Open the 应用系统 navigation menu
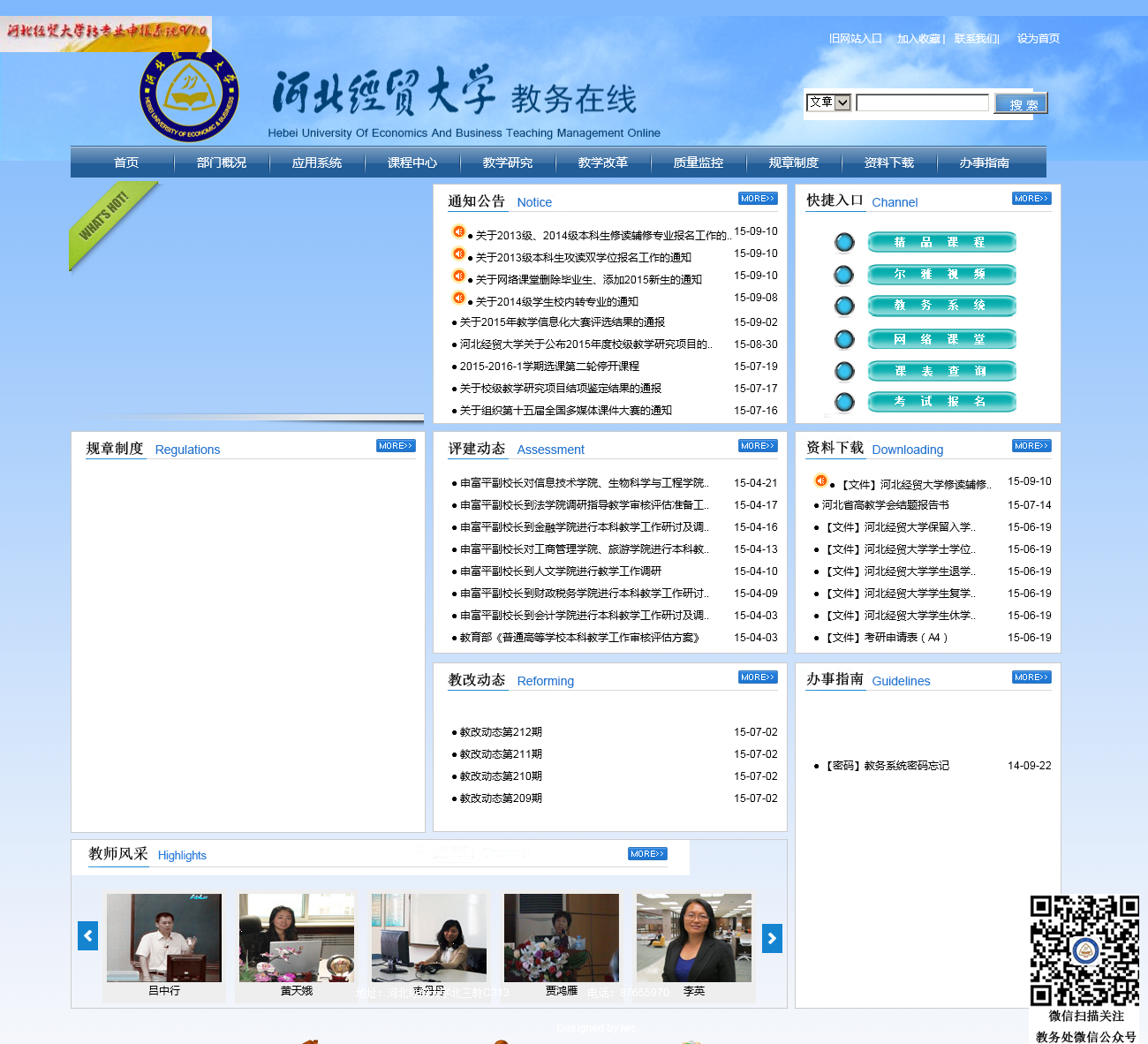This screenshot has width=1148, height=1044. [317, 163]
